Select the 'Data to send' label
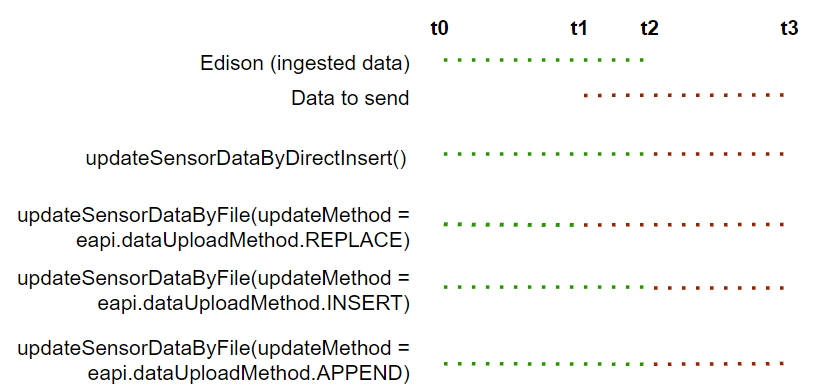The width and height of the screenshot is (820, 391). pyautogui.click(x=350, y=98)
